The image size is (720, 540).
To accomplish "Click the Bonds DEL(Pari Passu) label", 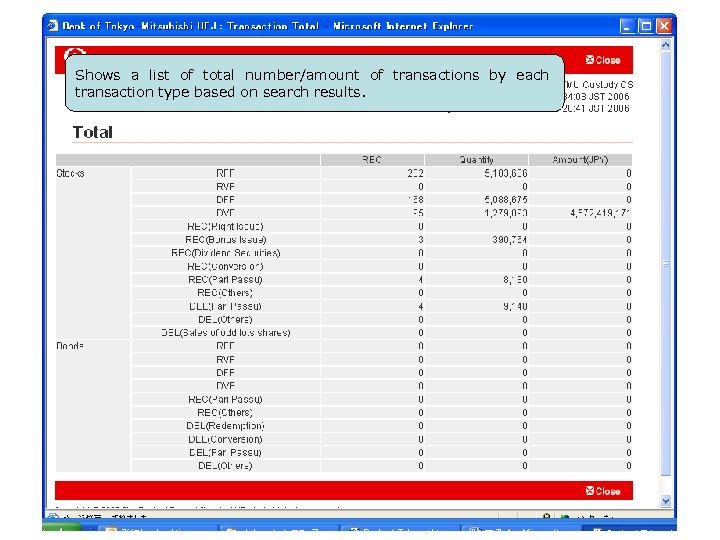I will 225,452.
